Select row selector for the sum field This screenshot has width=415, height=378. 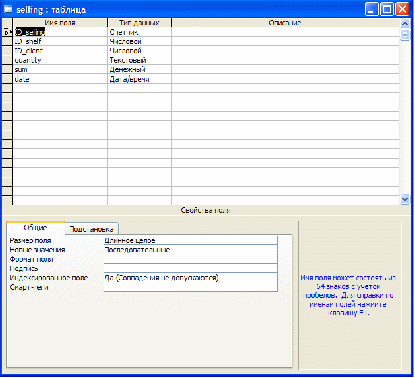[x=7, y=69]
